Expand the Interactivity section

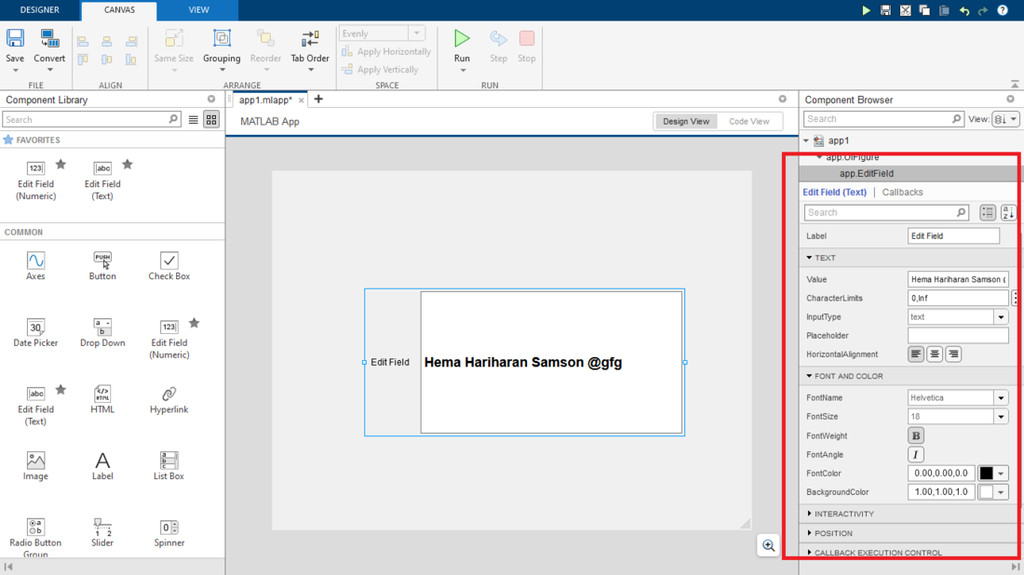coord(843,514)
